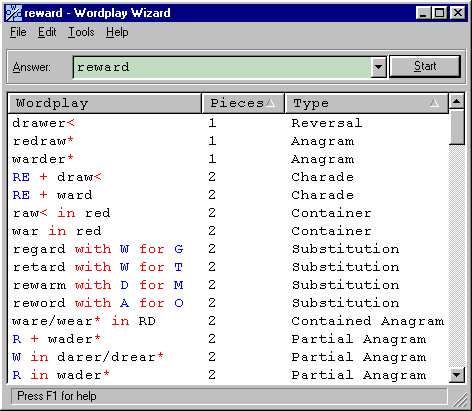472x411 pixels.
Task: Select the RE + ward Charade row
Action: tap(228, 195)
